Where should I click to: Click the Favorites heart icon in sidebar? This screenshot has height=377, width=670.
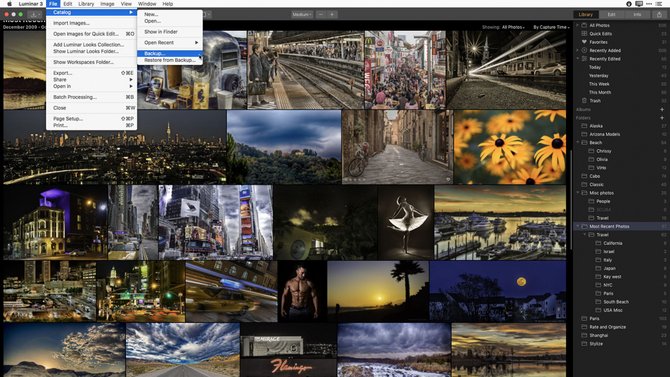(584, 42)
